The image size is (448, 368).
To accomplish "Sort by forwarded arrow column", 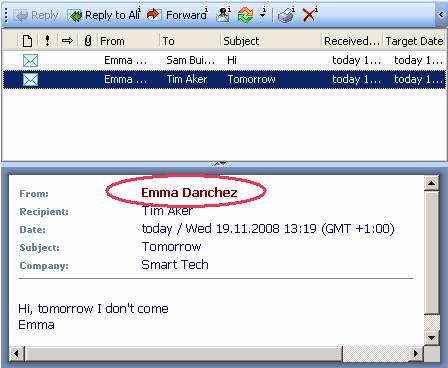I will click(67, 41).
